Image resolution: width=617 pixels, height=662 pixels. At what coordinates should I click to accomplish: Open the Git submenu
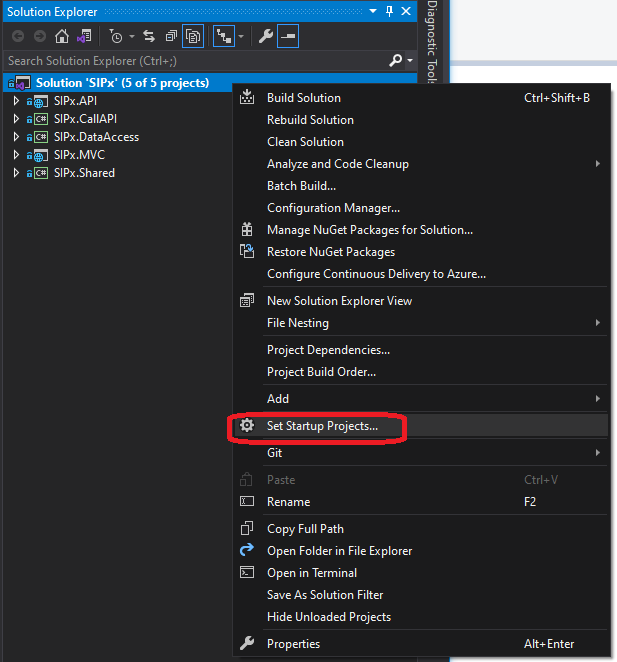421,453
